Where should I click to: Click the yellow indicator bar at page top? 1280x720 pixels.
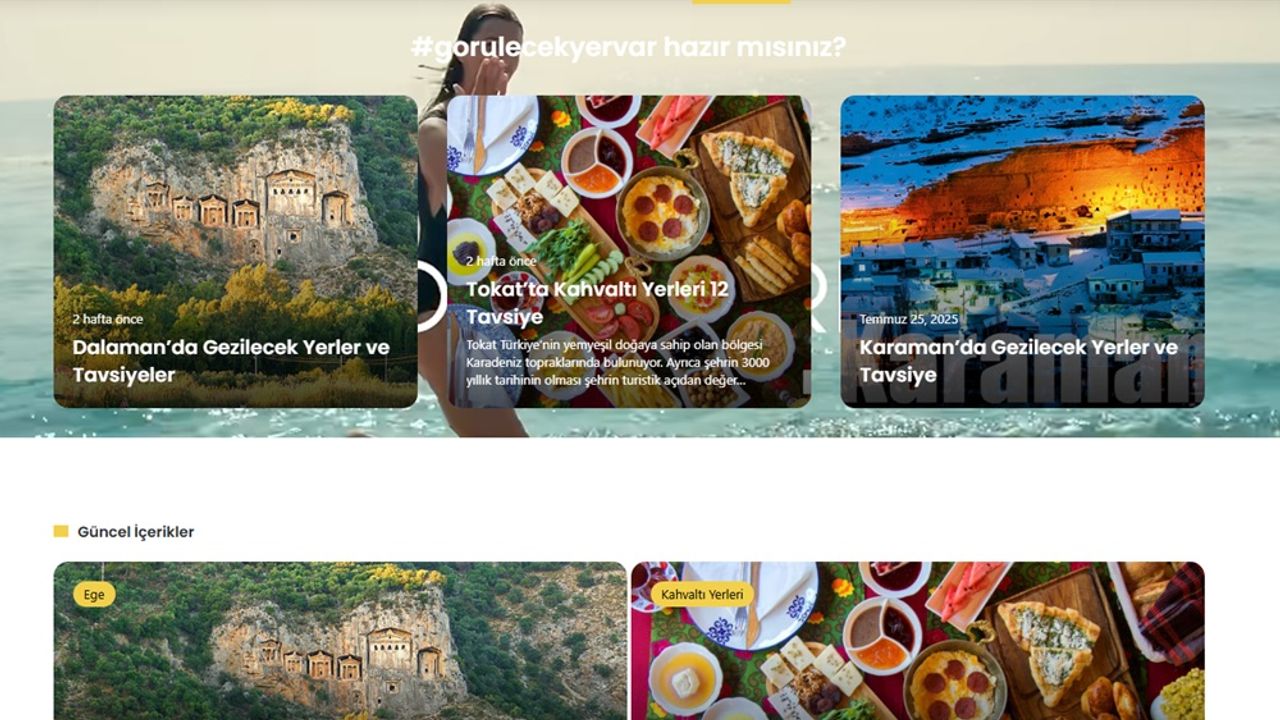tap(741, 2)
